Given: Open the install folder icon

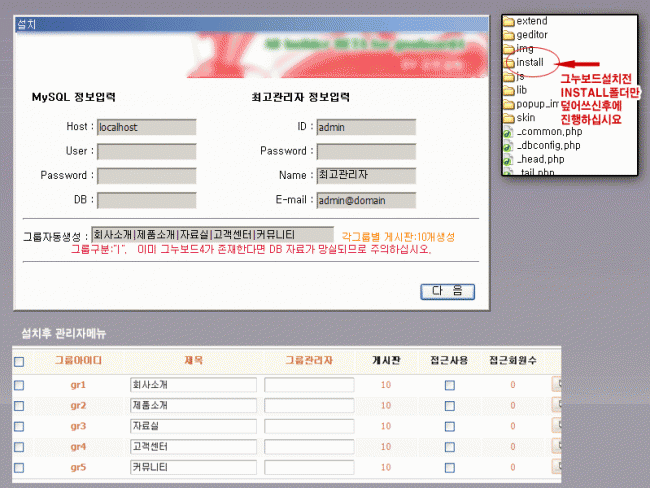Looking at the screenshot, I should 508,62.
